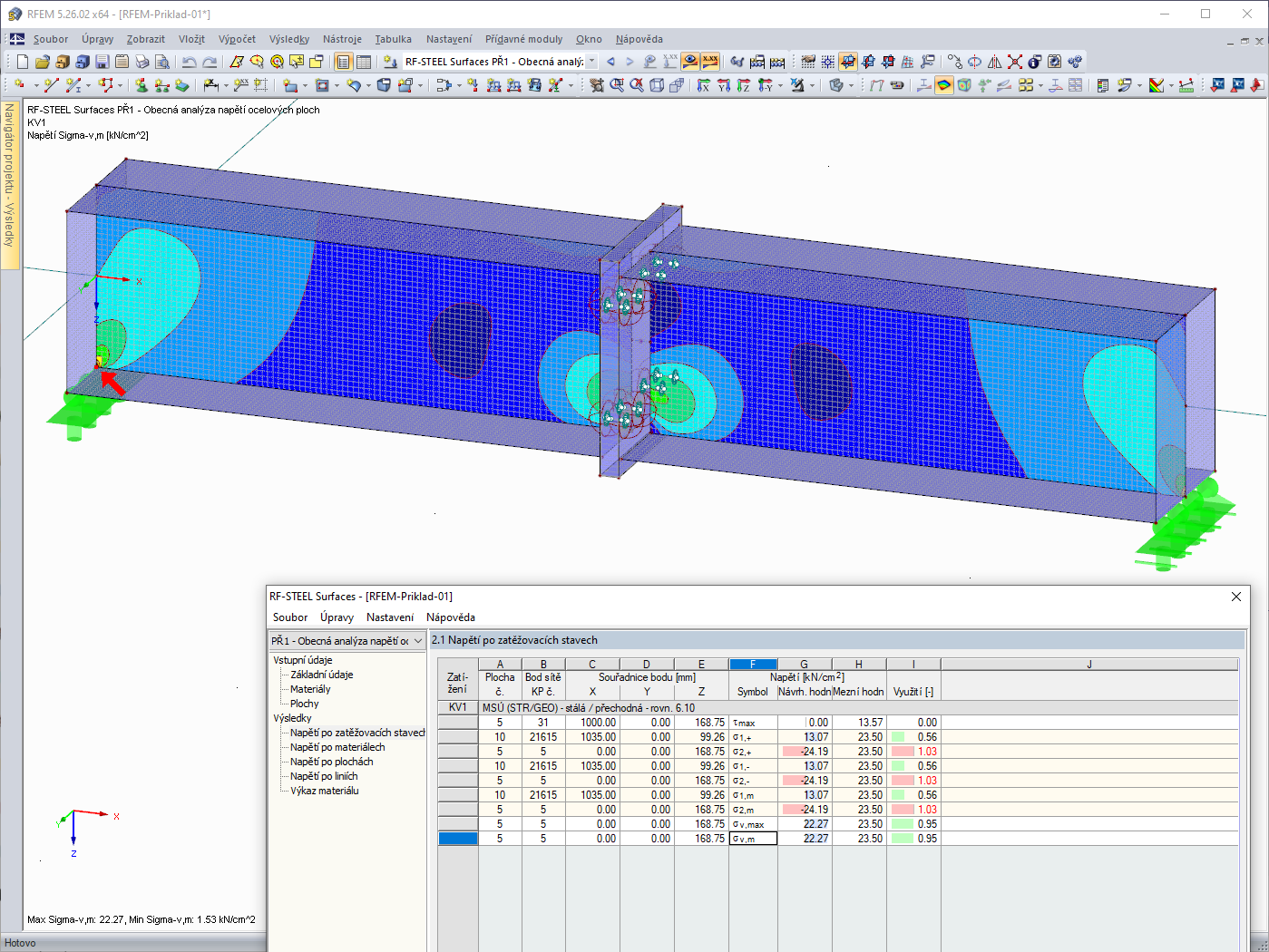Viewport: 1269px width, 952px height.
Task: Click the color spectrum settings icon
Action: [1157, 85]
